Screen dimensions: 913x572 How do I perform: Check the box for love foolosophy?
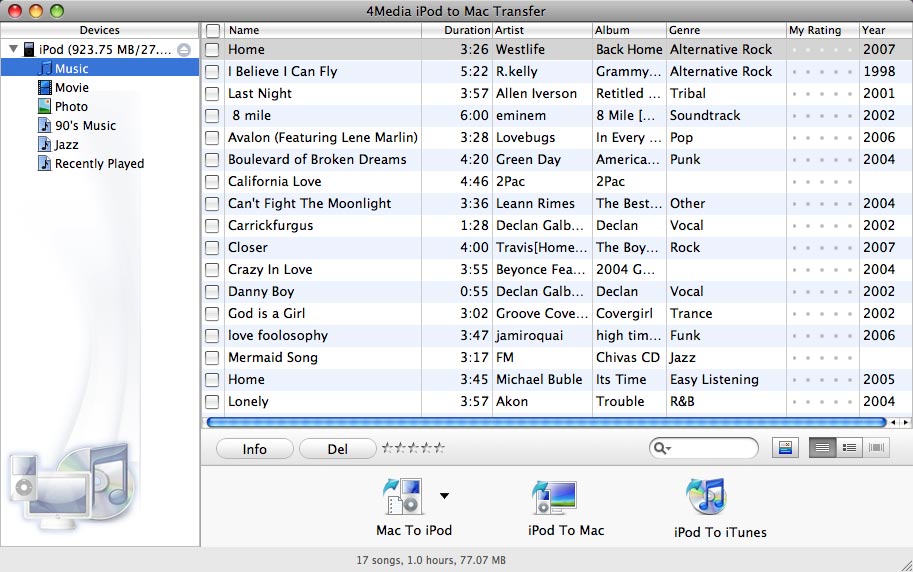click(x=213, y=336)
